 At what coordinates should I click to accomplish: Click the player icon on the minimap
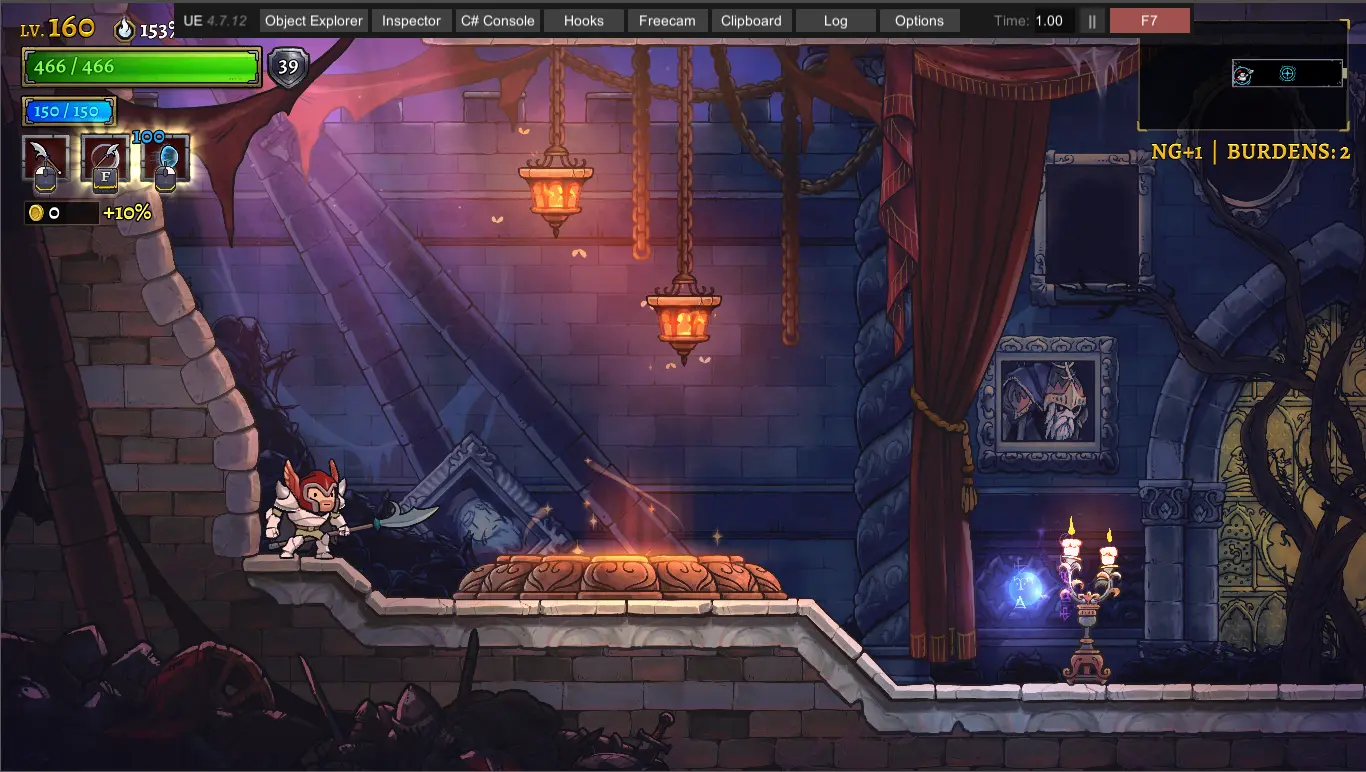(1243, 74)
